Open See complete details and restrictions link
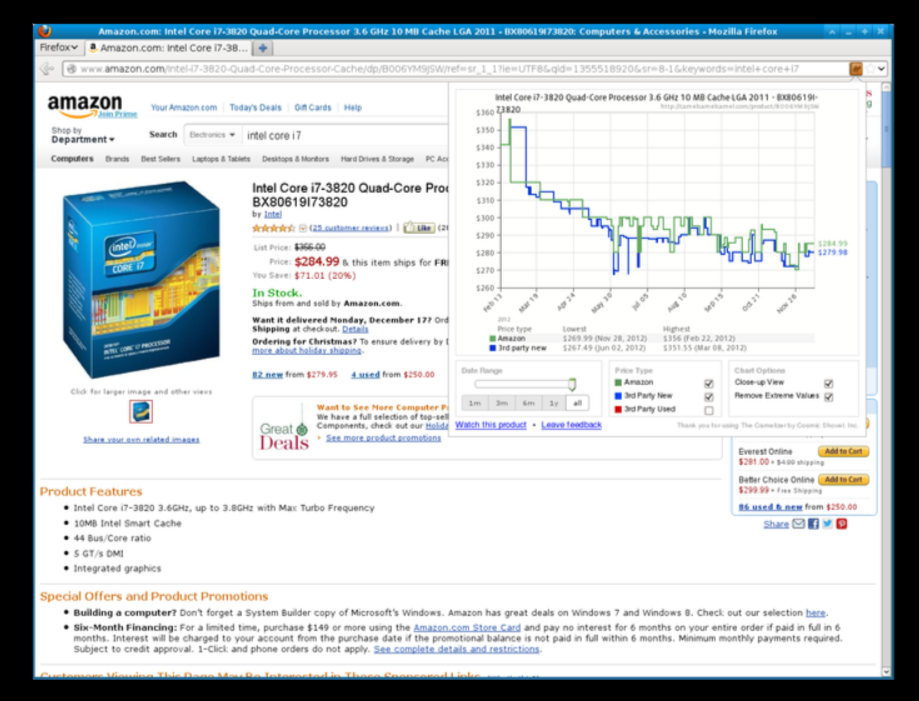The image size is (919, 701). pyautogui.click(x=457, y=649)
